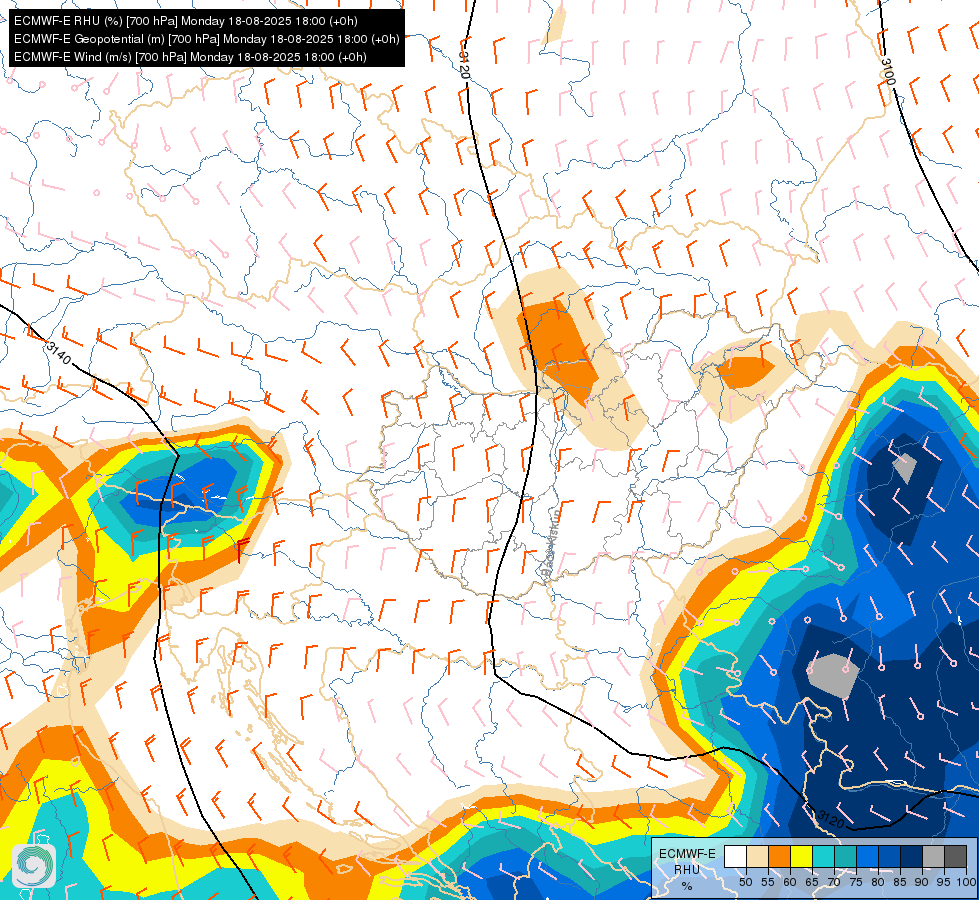Pick the orange 55-60 legend swatch
Image resolution: width=979 pixels, height=900 pixels.
[779, 856]
